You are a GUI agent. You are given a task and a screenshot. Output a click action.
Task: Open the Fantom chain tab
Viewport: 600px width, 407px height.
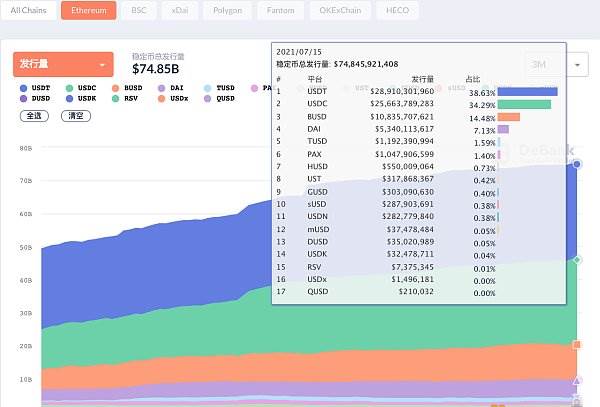coord(280,10)
